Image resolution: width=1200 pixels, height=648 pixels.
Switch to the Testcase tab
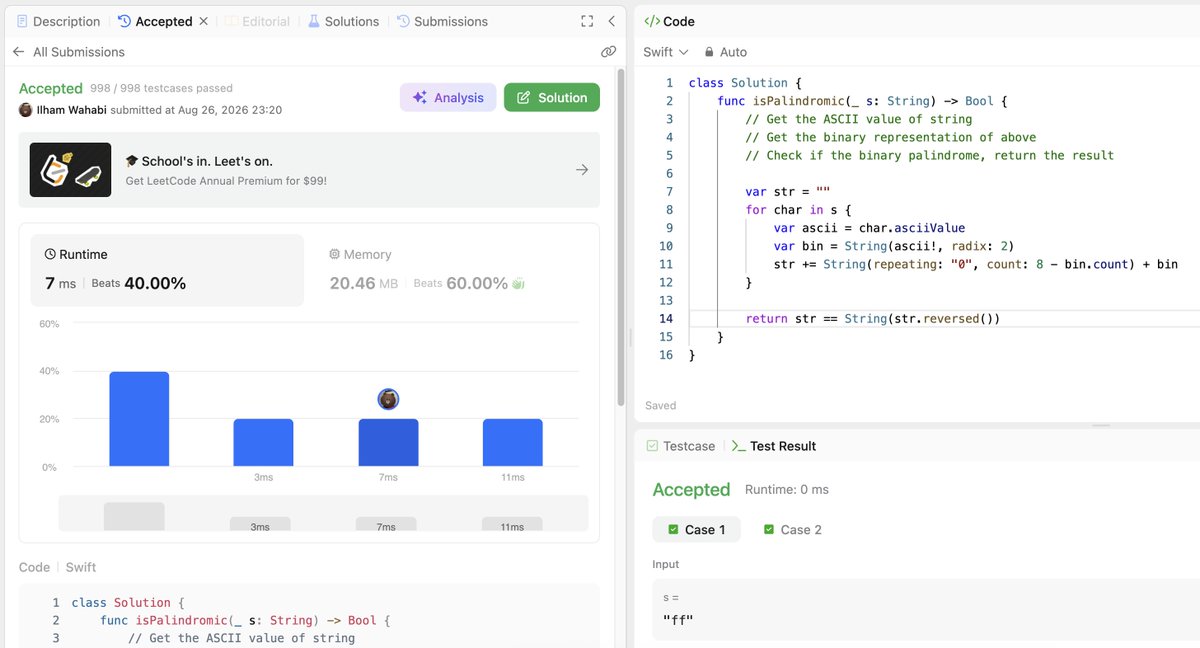(681, 446)
